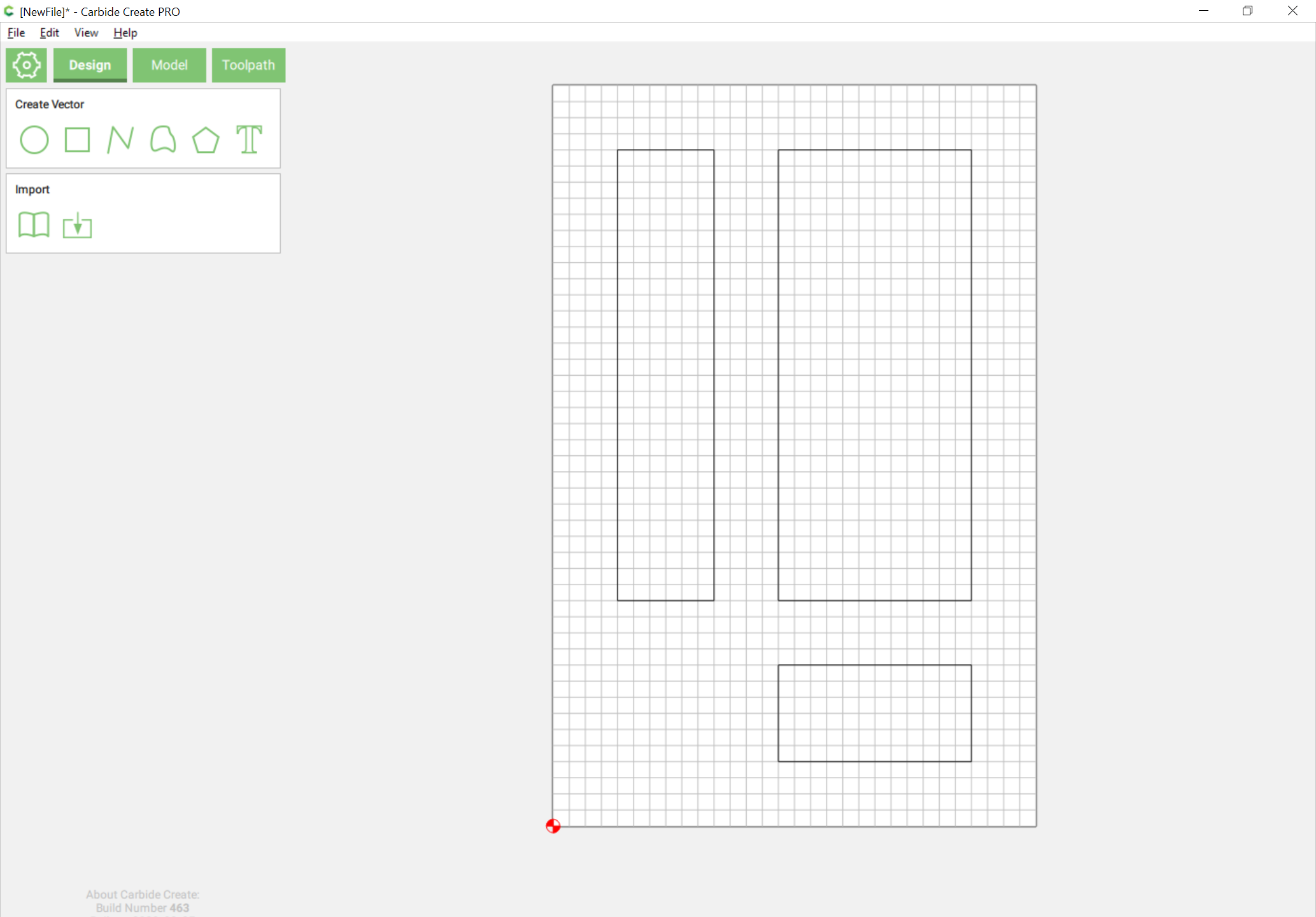Select the Circle vector tool
The width and height of the screenshot is (1316, 917).
click(34, 140)
